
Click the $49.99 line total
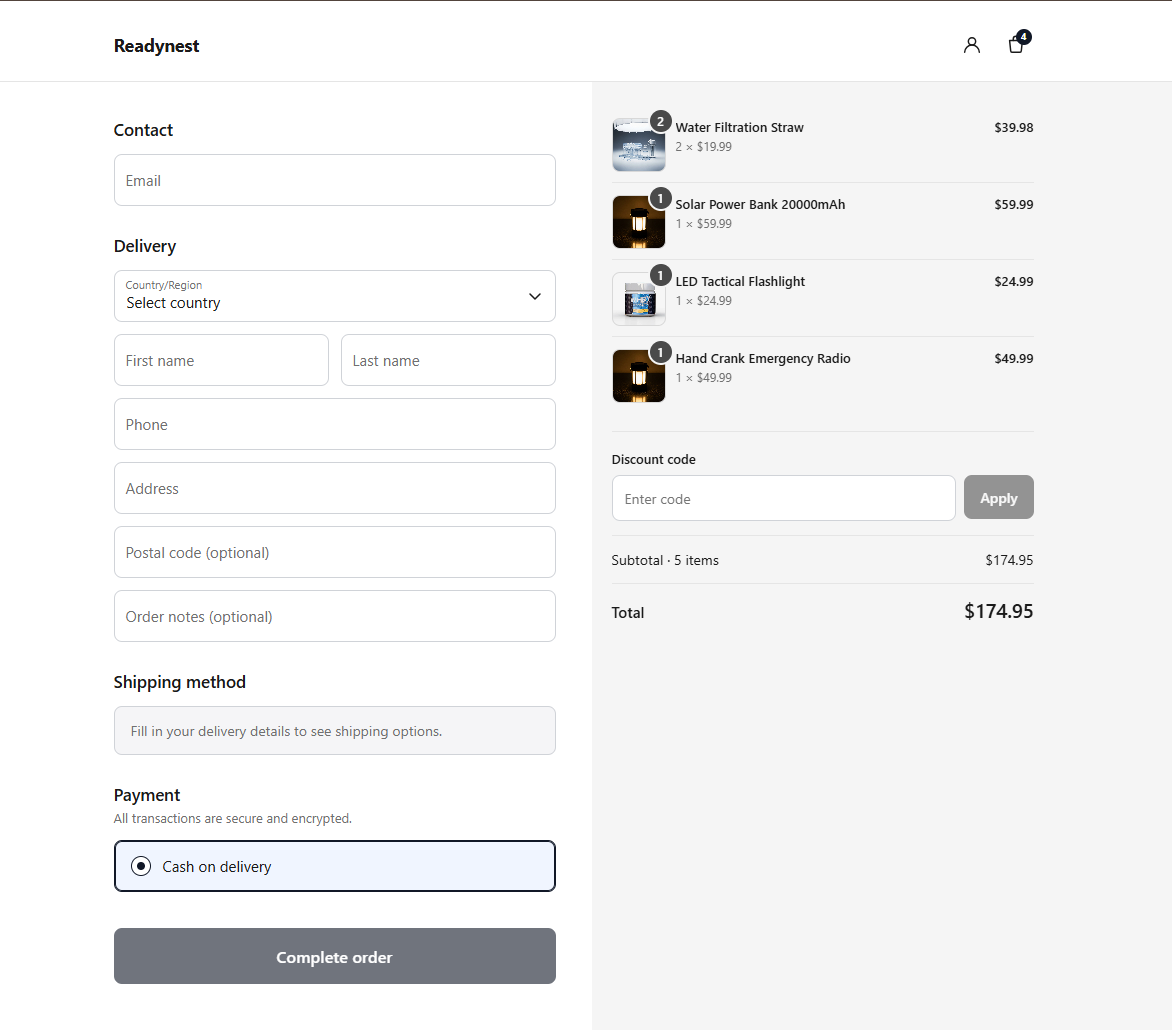[x=1014, y=359]
